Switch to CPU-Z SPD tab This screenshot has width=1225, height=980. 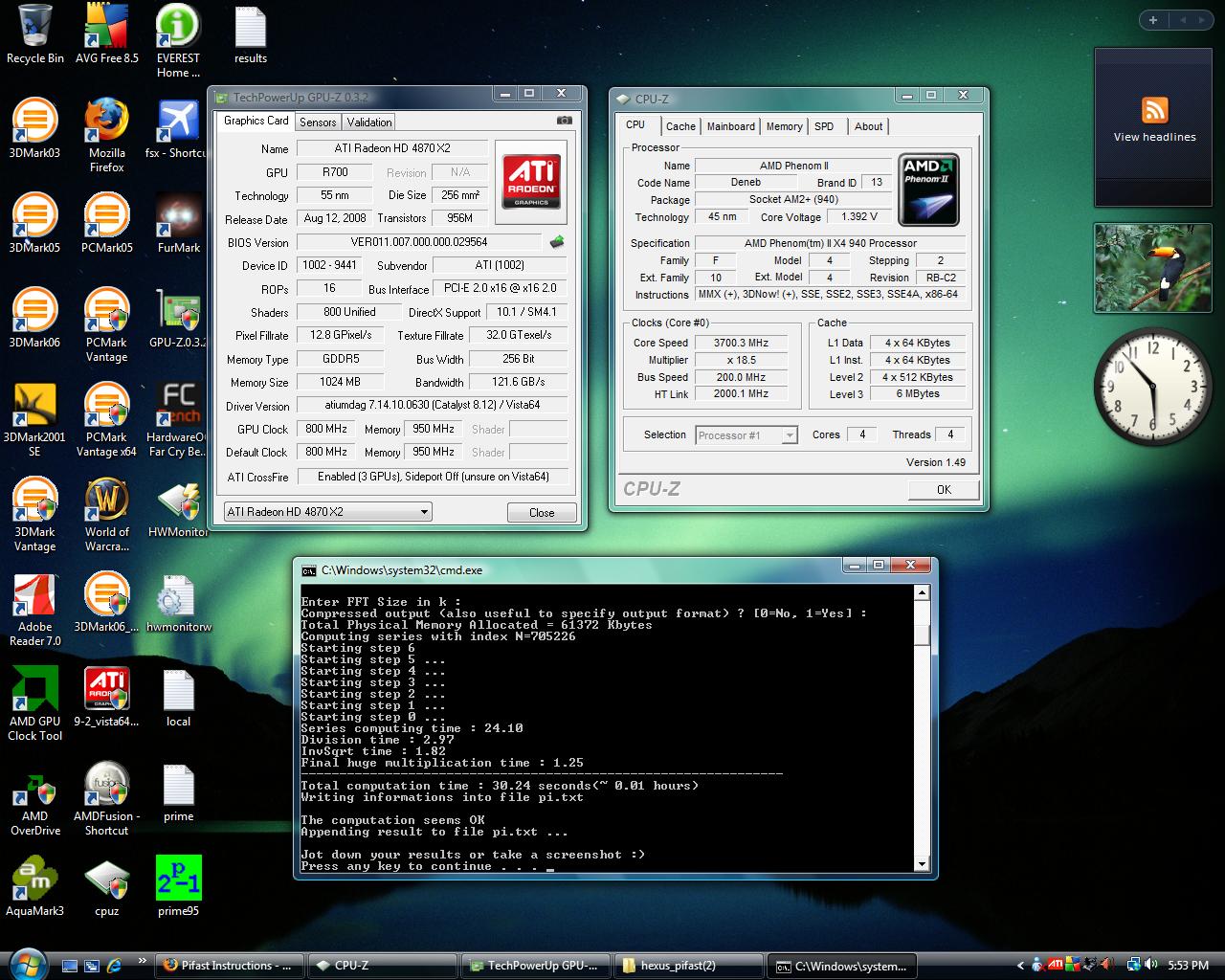pos(824,126)
